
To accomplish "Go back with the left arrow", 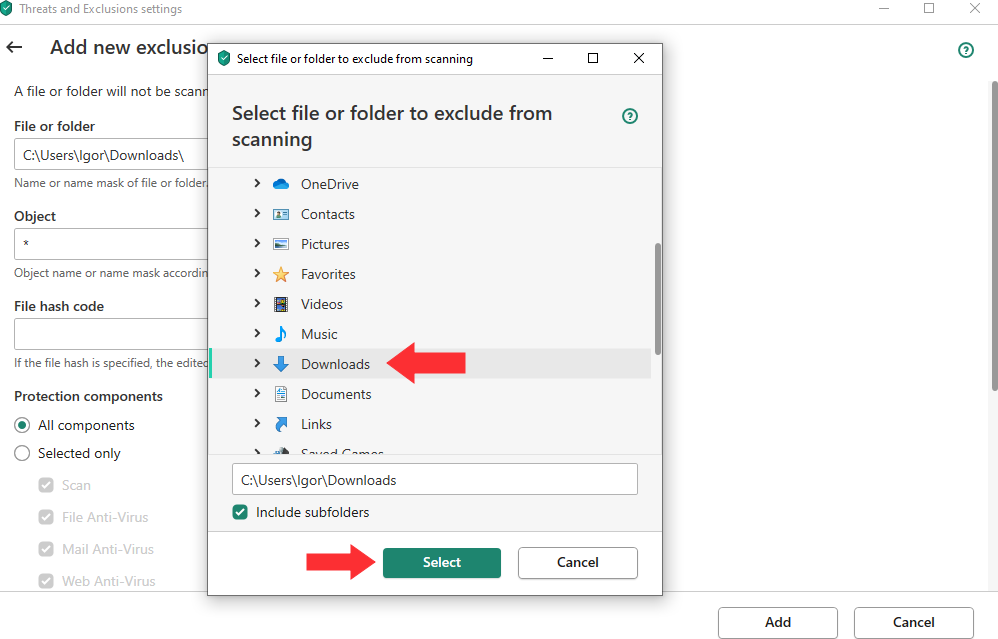I will [14, 47].
